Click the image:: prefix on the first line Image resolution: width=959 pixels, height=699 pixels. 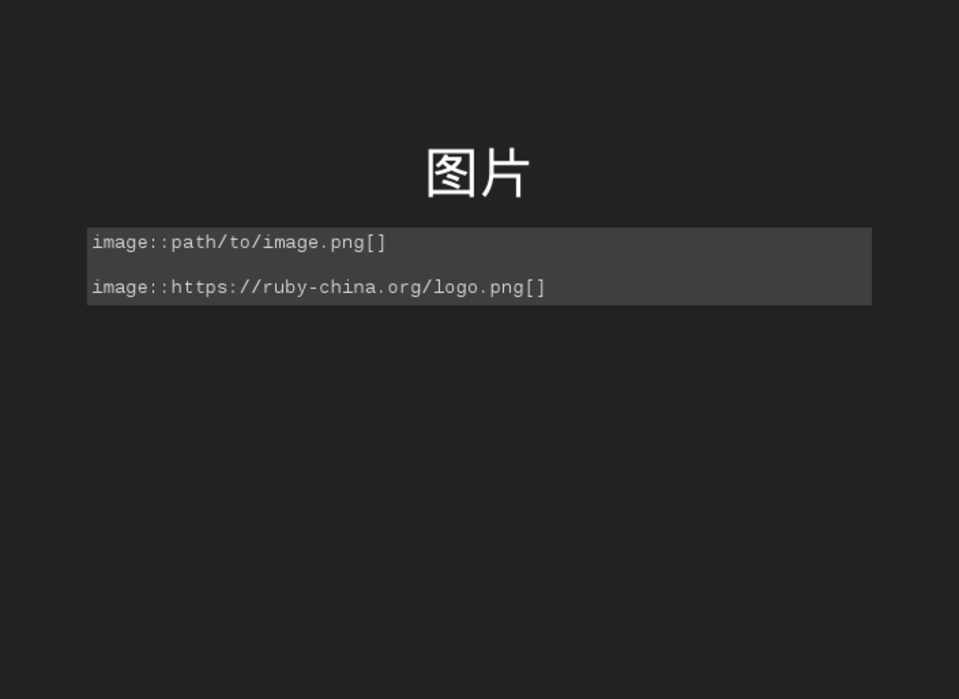coord(130,243)
